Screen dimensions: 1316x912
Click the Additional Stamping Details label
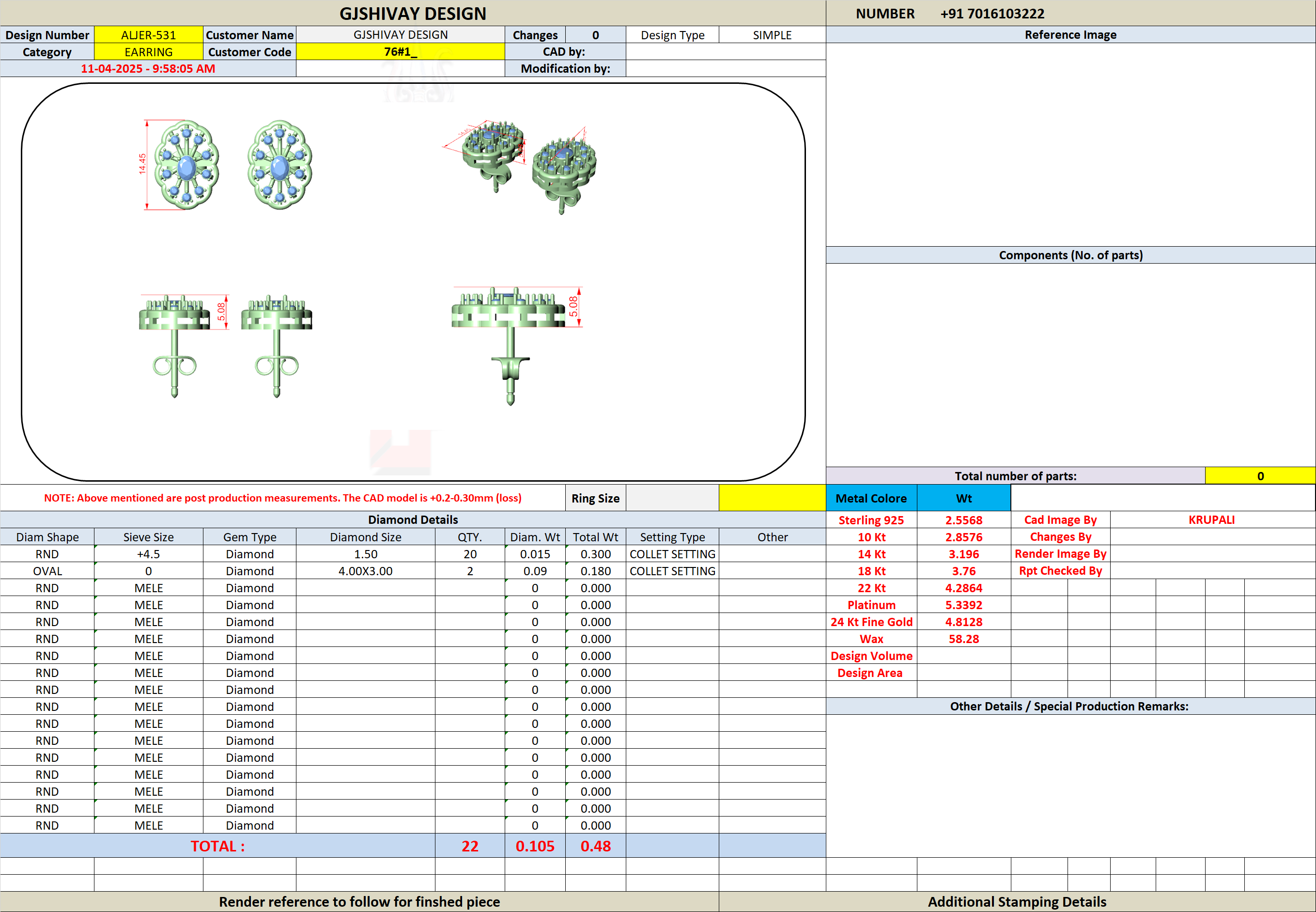point(1017,902)
